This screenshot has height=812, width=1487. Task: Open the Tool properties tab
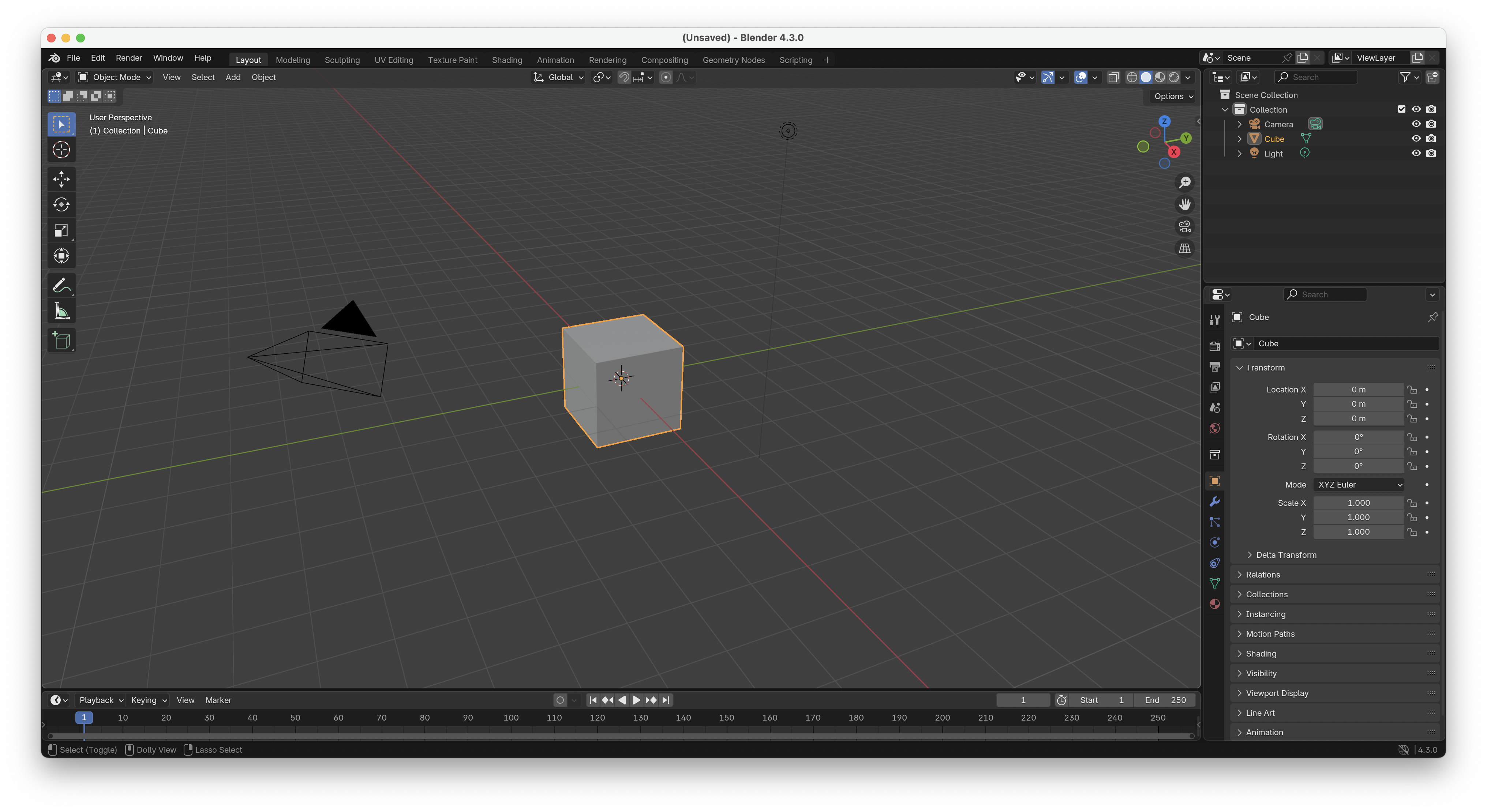pos(1214,320)
